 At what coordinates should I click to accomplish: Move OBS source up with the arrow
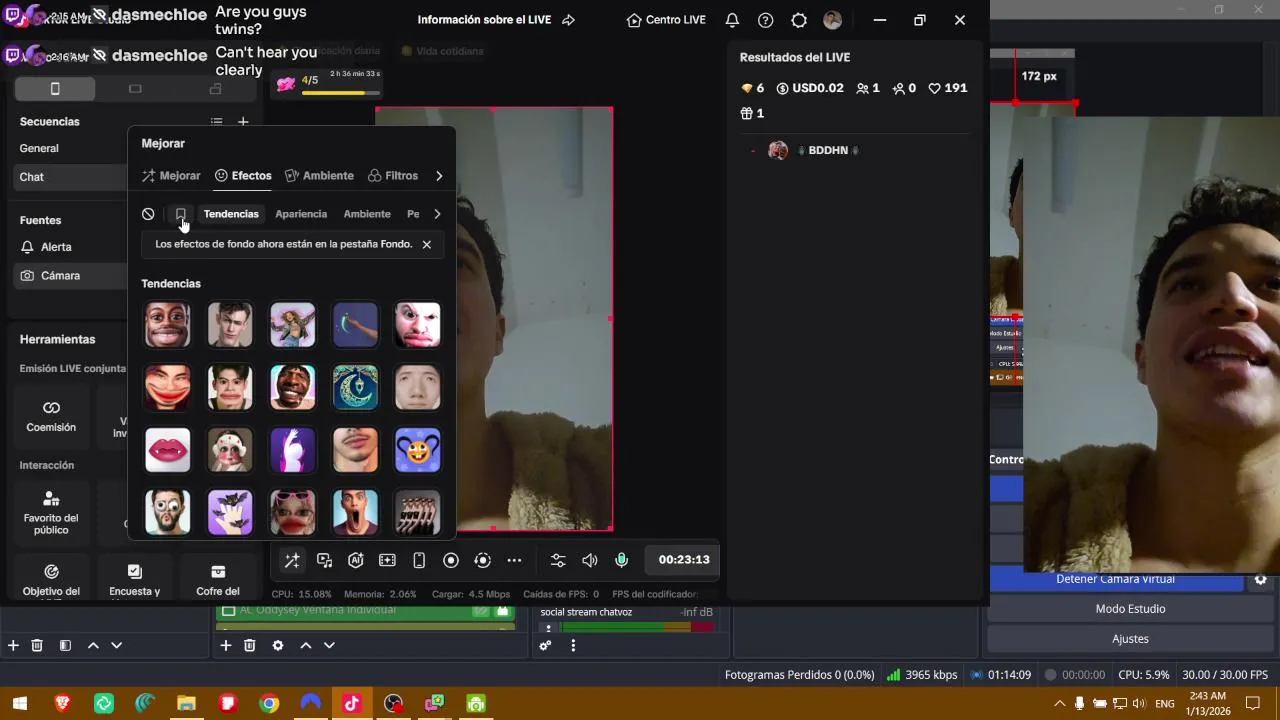click(306, 646)
